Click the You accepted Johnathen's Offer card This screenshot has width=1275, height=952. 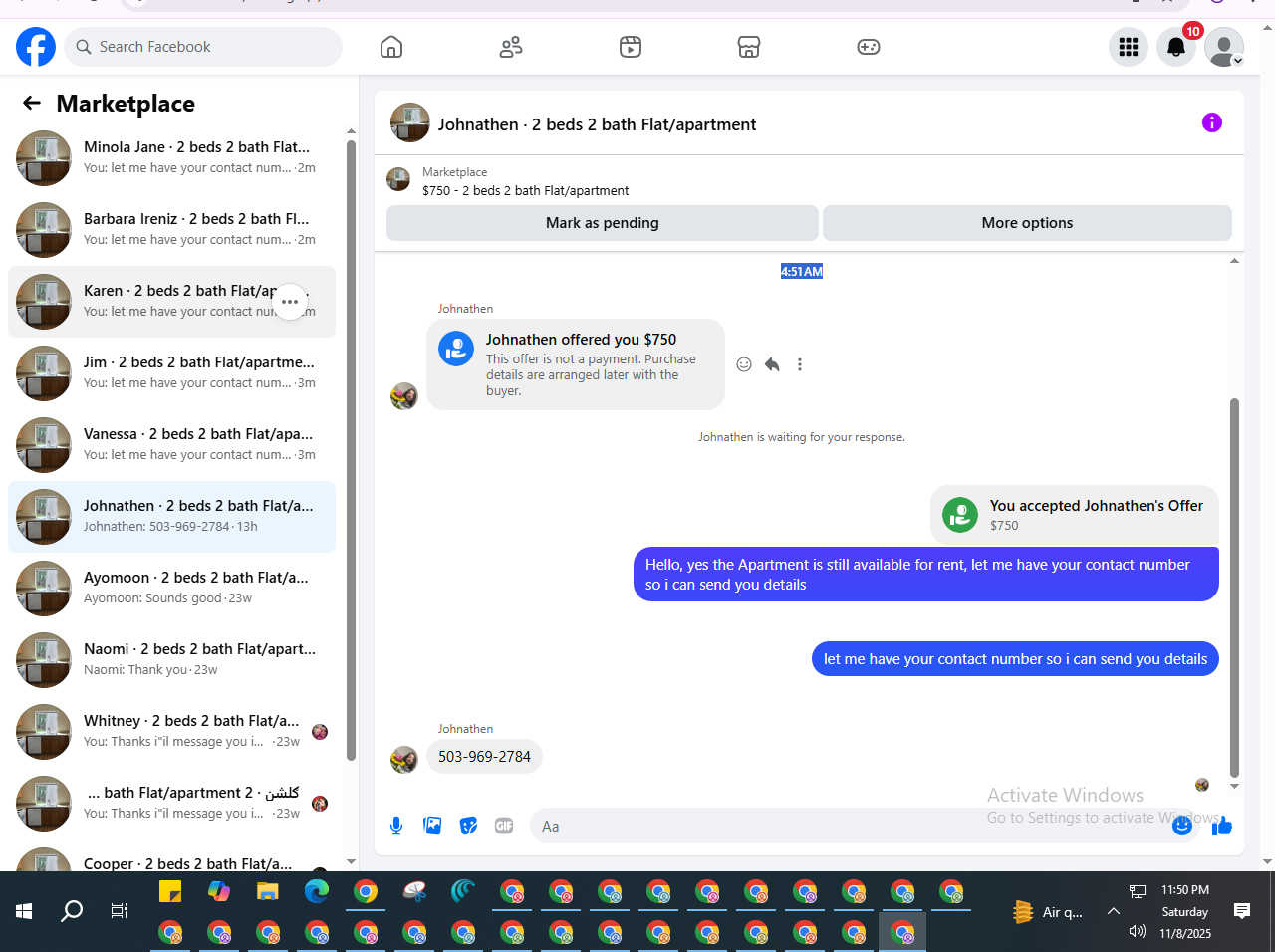[x=1075, y=515]
